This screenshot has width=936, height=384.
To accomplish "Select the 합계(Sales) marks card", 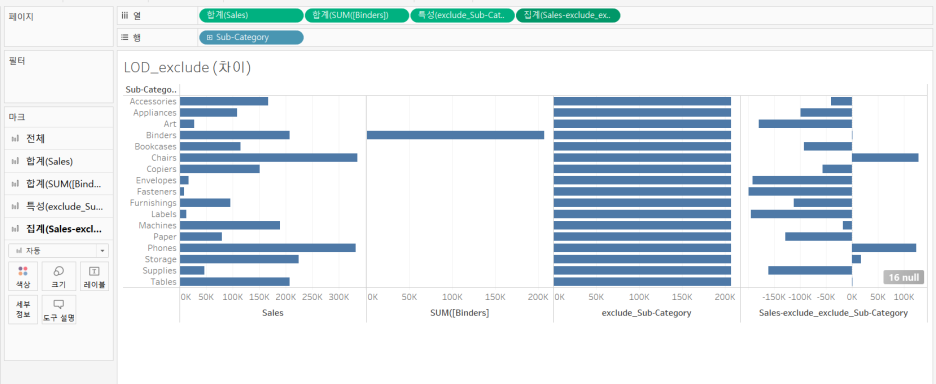I will pyautogui.click(x=58, y=161).
